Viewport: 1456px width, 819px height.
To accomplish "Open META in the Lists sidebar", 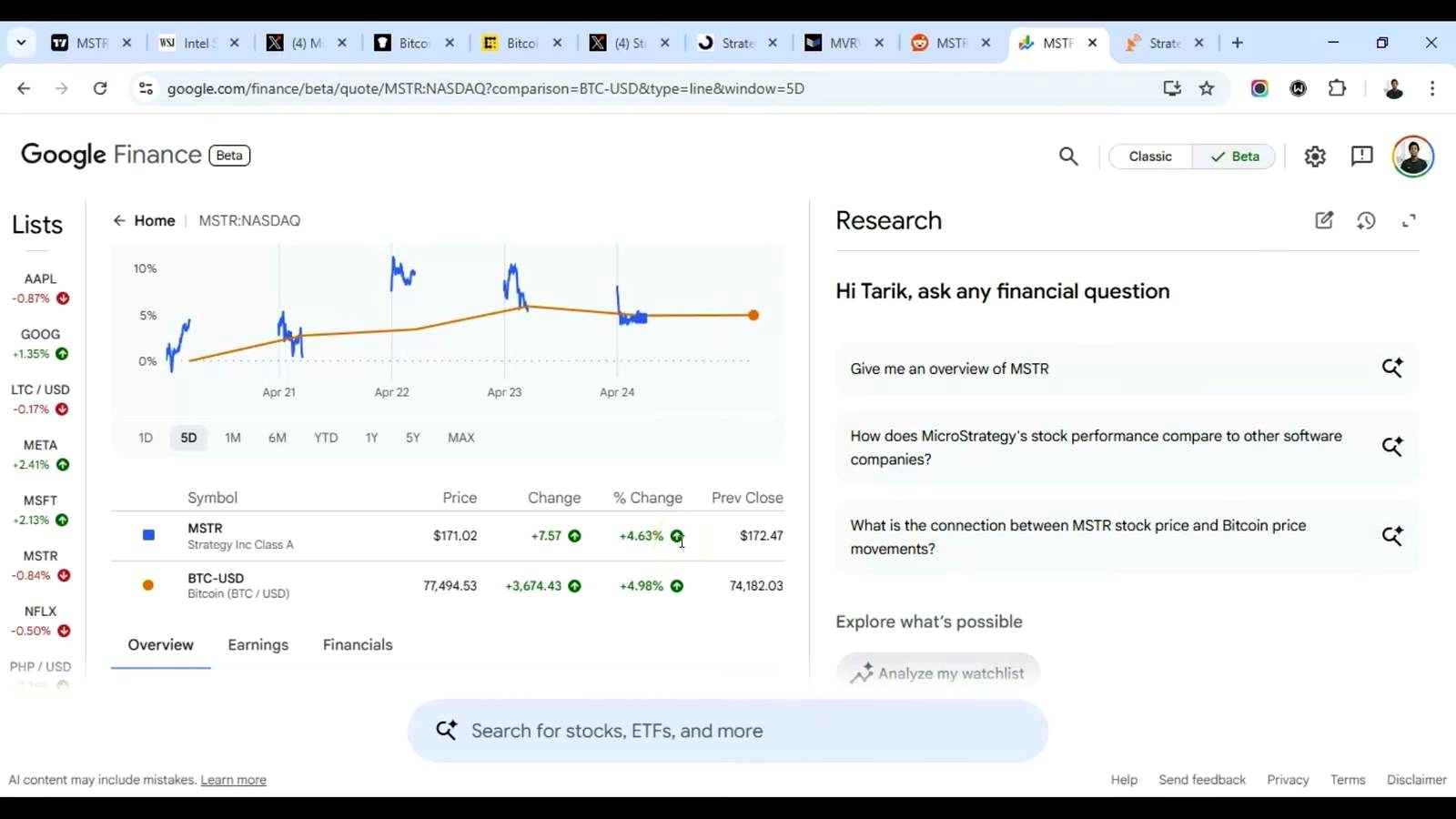I will 41,455.
